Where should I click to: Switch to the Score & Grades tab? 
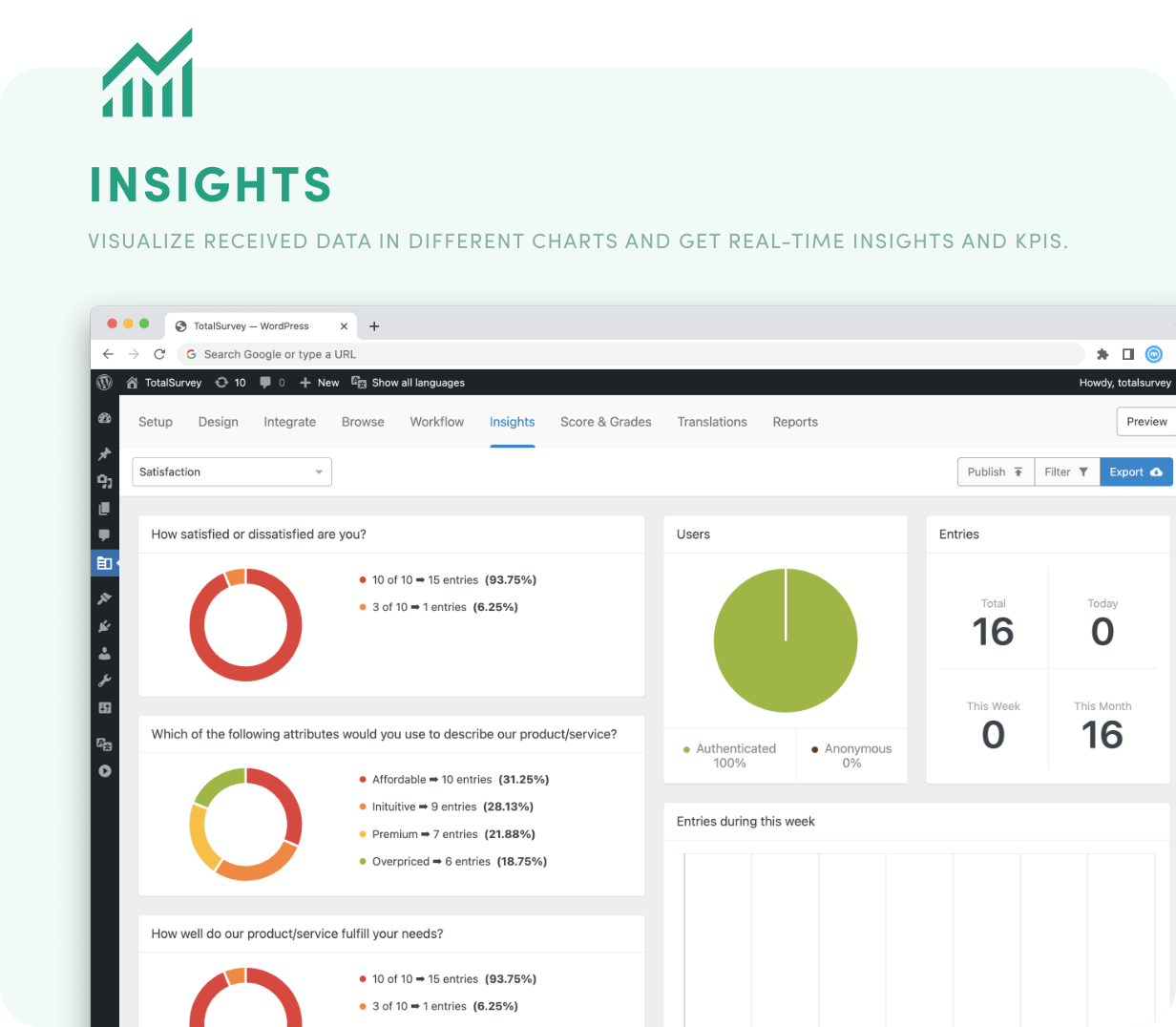606,422
